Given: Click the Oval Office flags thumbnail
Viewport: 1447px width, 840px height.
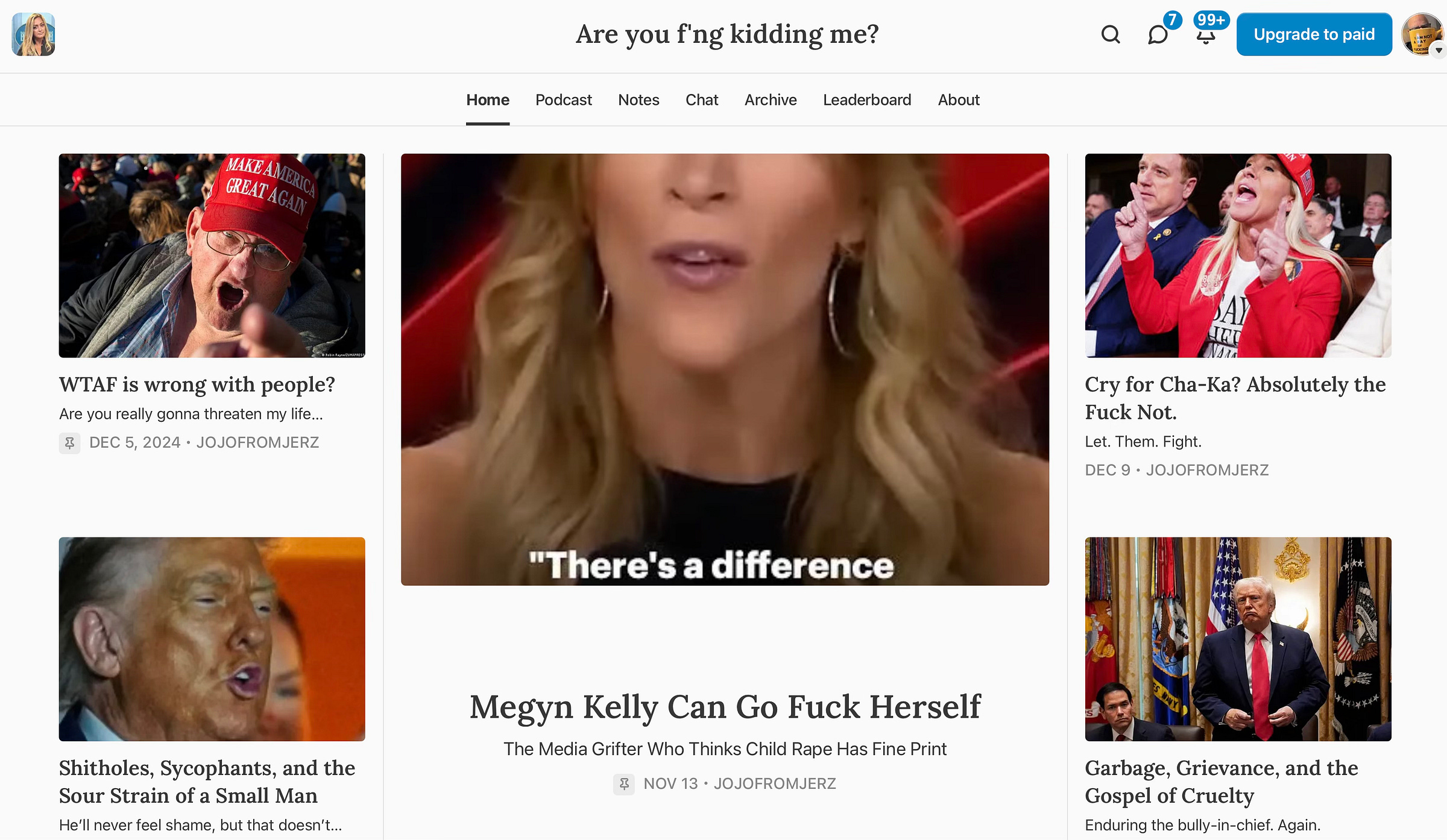Looking at the screenshot, I should pos(1238,639).
